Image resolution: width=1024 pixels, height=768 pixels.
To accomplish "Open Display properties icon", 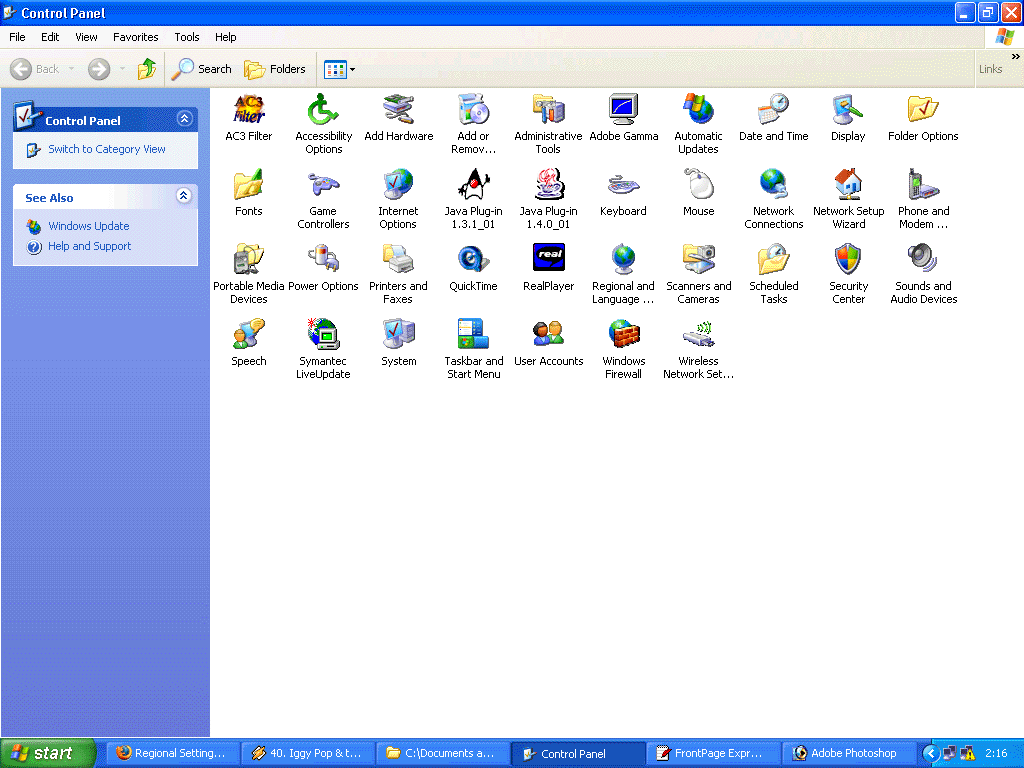I will 848,118.
